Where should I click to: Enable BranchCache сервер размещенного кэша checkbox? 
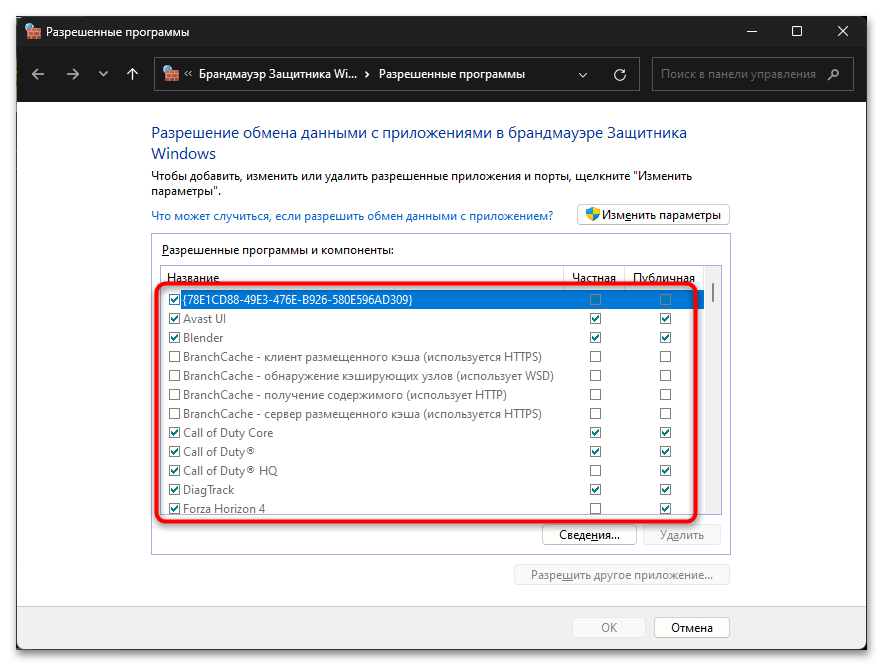175,414
